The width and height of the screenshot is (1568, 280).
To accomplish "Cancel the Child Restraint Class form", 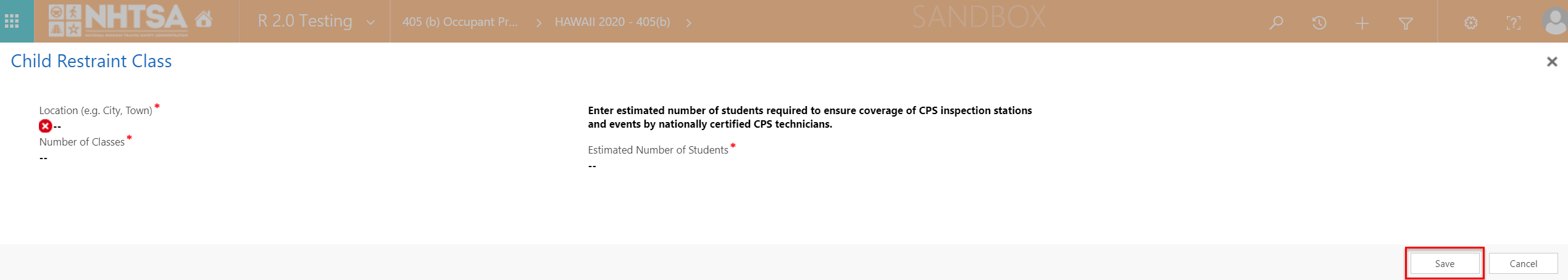I will click(1523, 263).
